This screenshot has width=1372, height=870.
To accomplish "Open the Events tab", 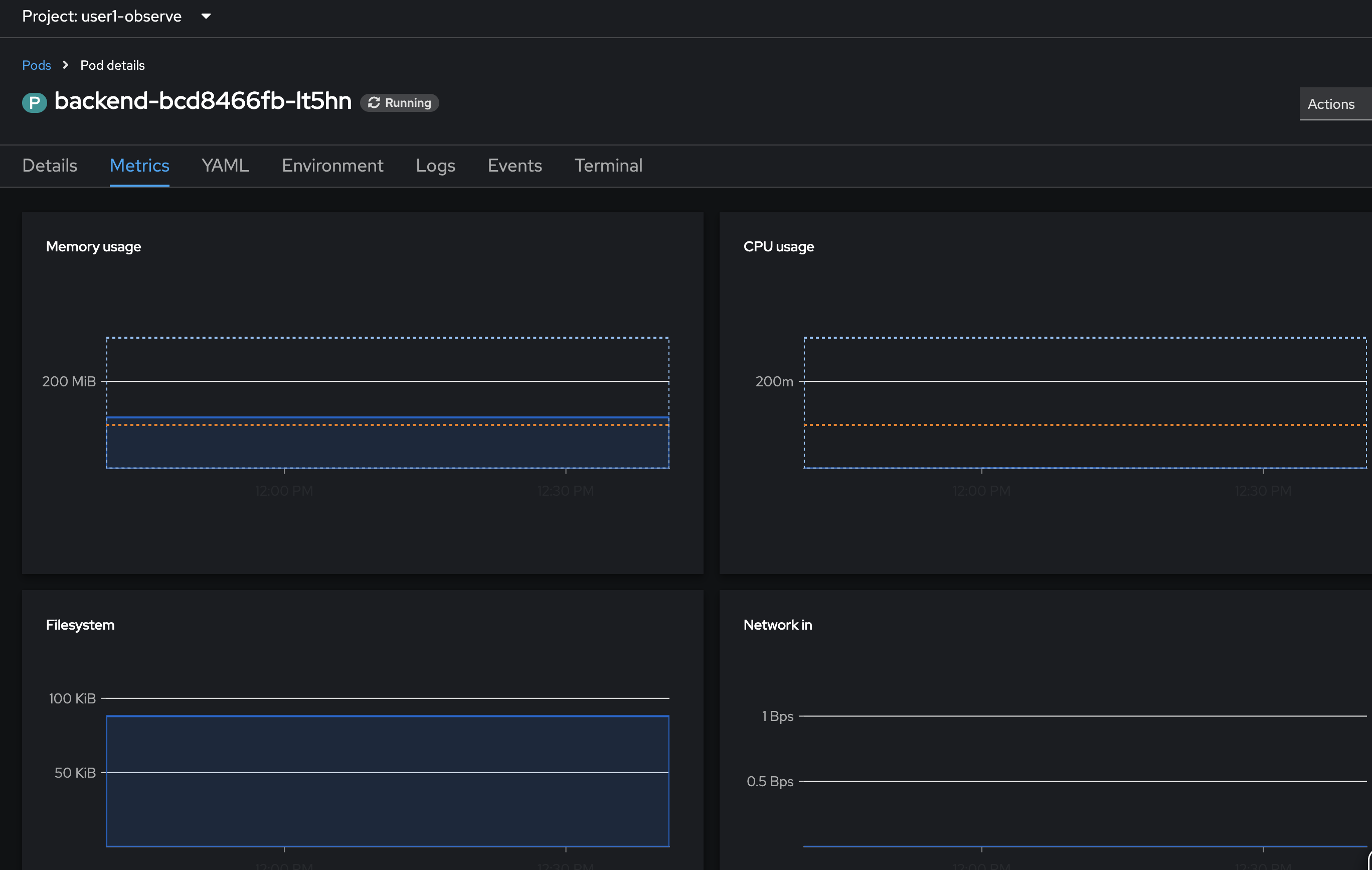I will [514, 166].
